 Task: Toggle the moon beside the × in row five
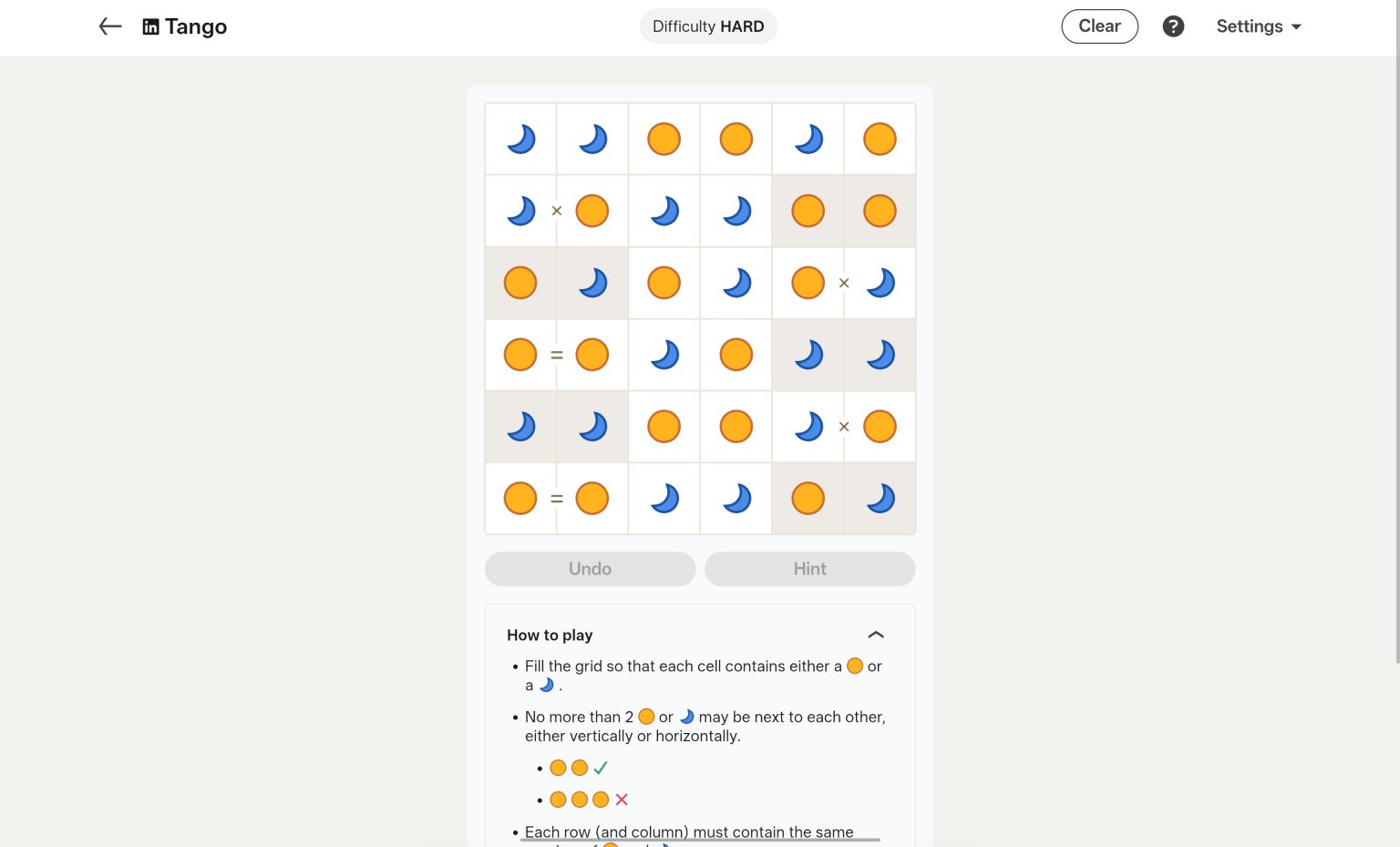tap(808, 426)
